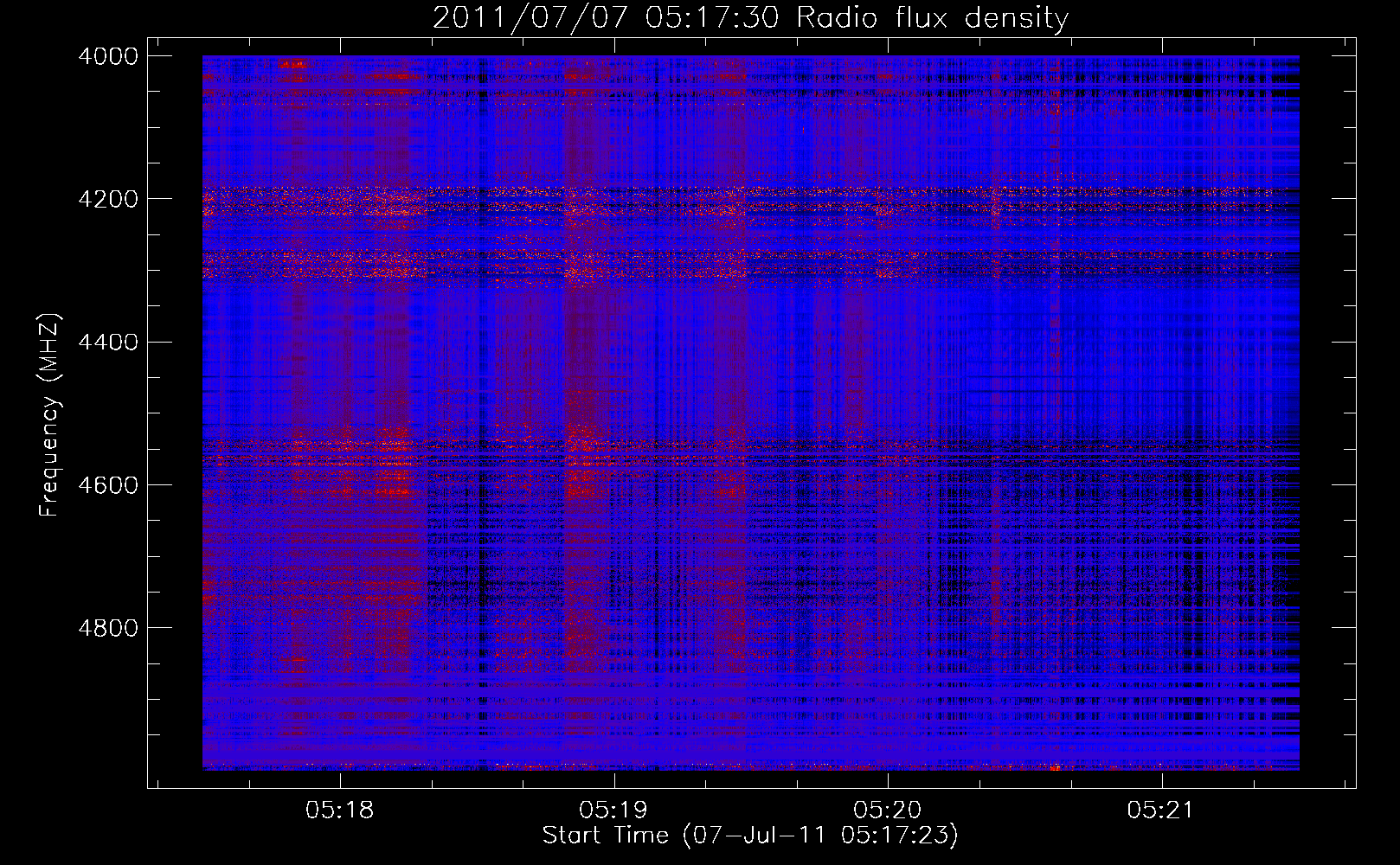The height and width of the screenshot is (865, 1400).
Task: Select the 4200 frequency axis label
Action: coord(108,199)
